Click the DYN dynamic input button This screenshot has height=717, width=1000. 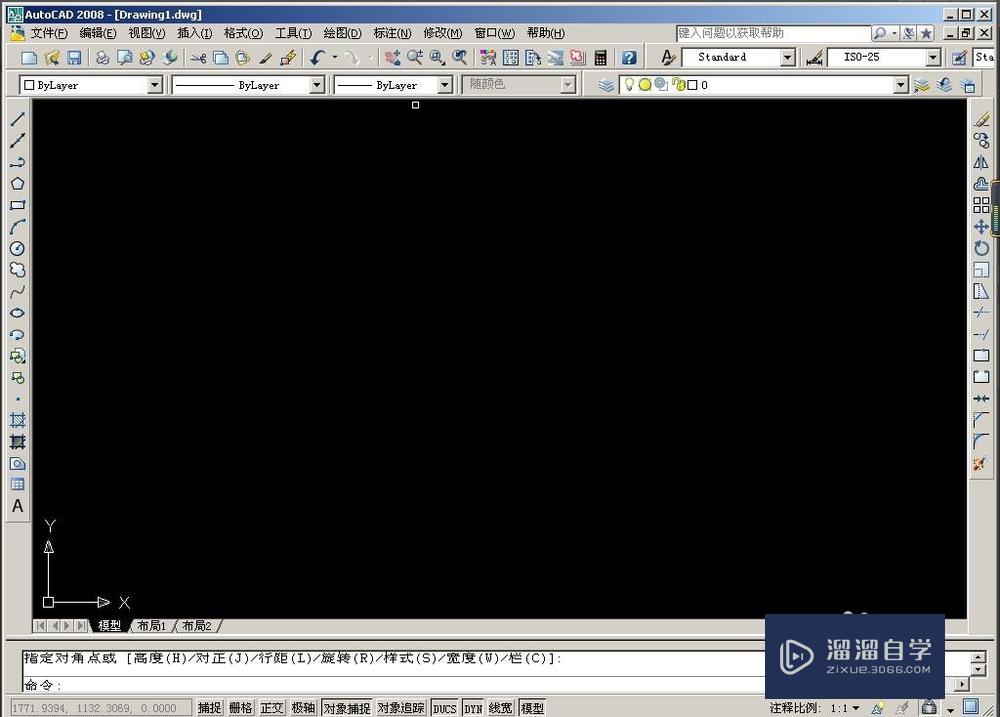[472, 707]
